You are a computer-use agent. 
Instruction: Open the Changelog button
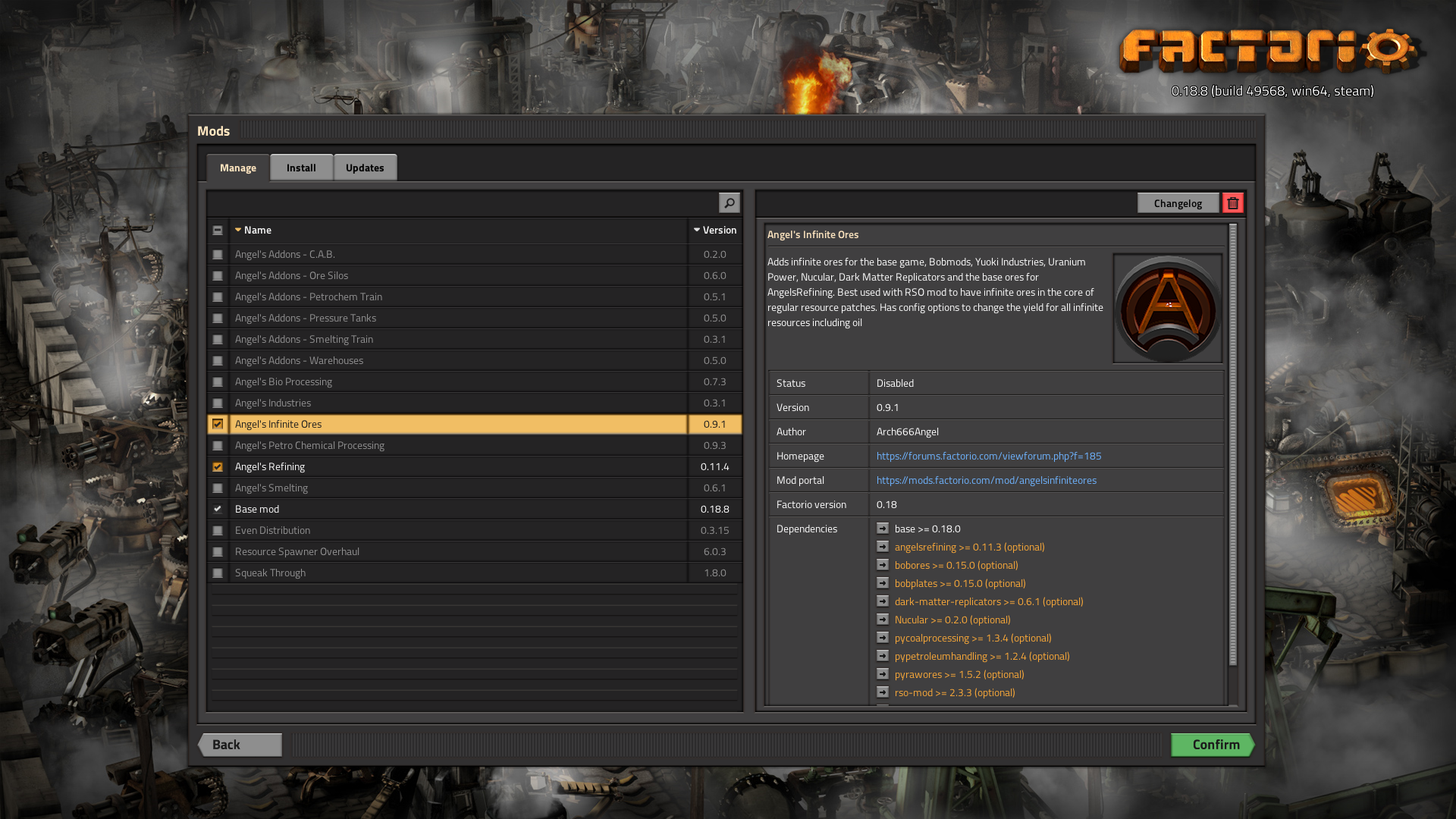click(1178, 202)
